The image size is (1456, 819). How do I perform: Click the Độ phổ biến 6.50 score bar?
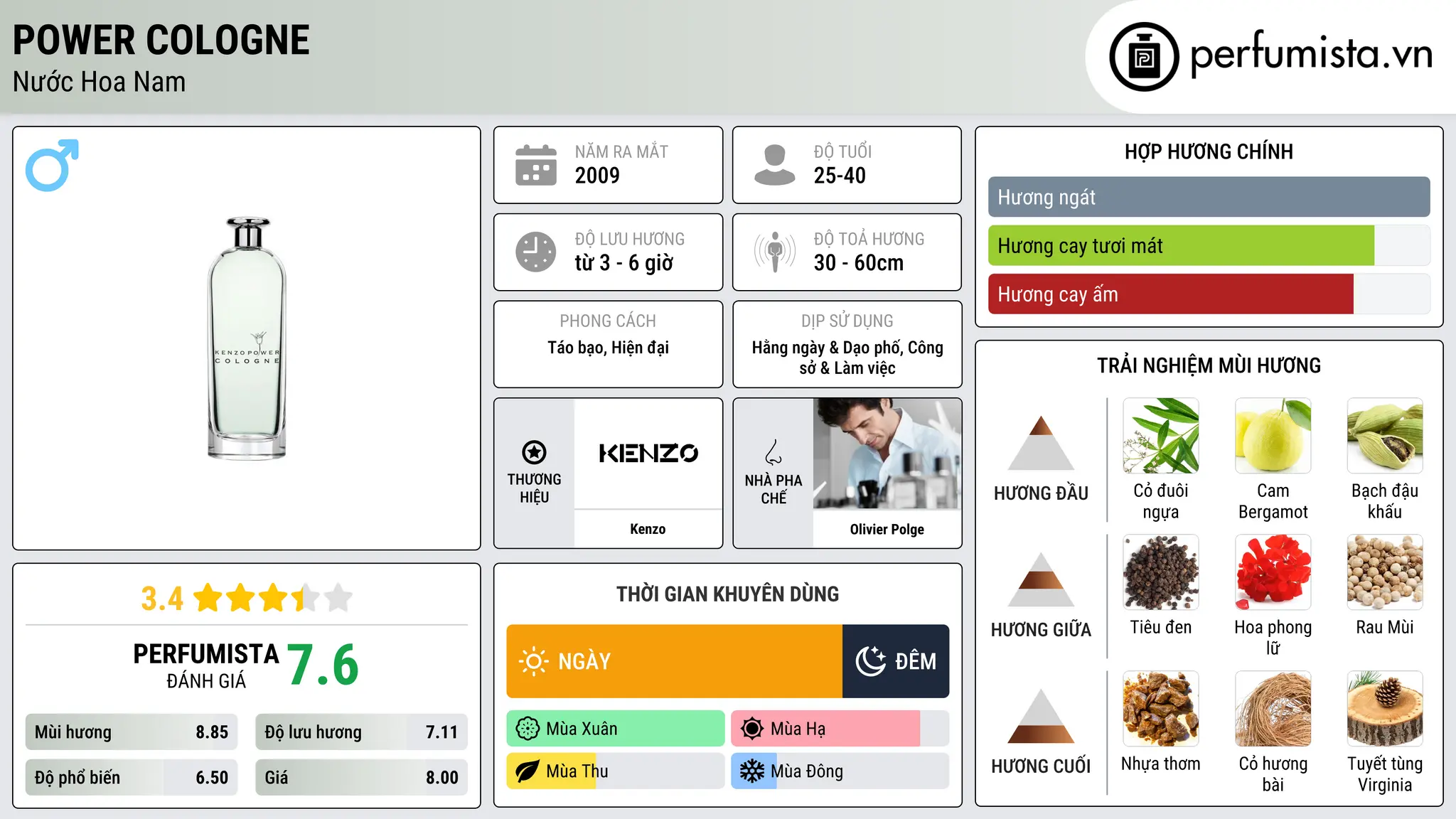coord(132,778)
